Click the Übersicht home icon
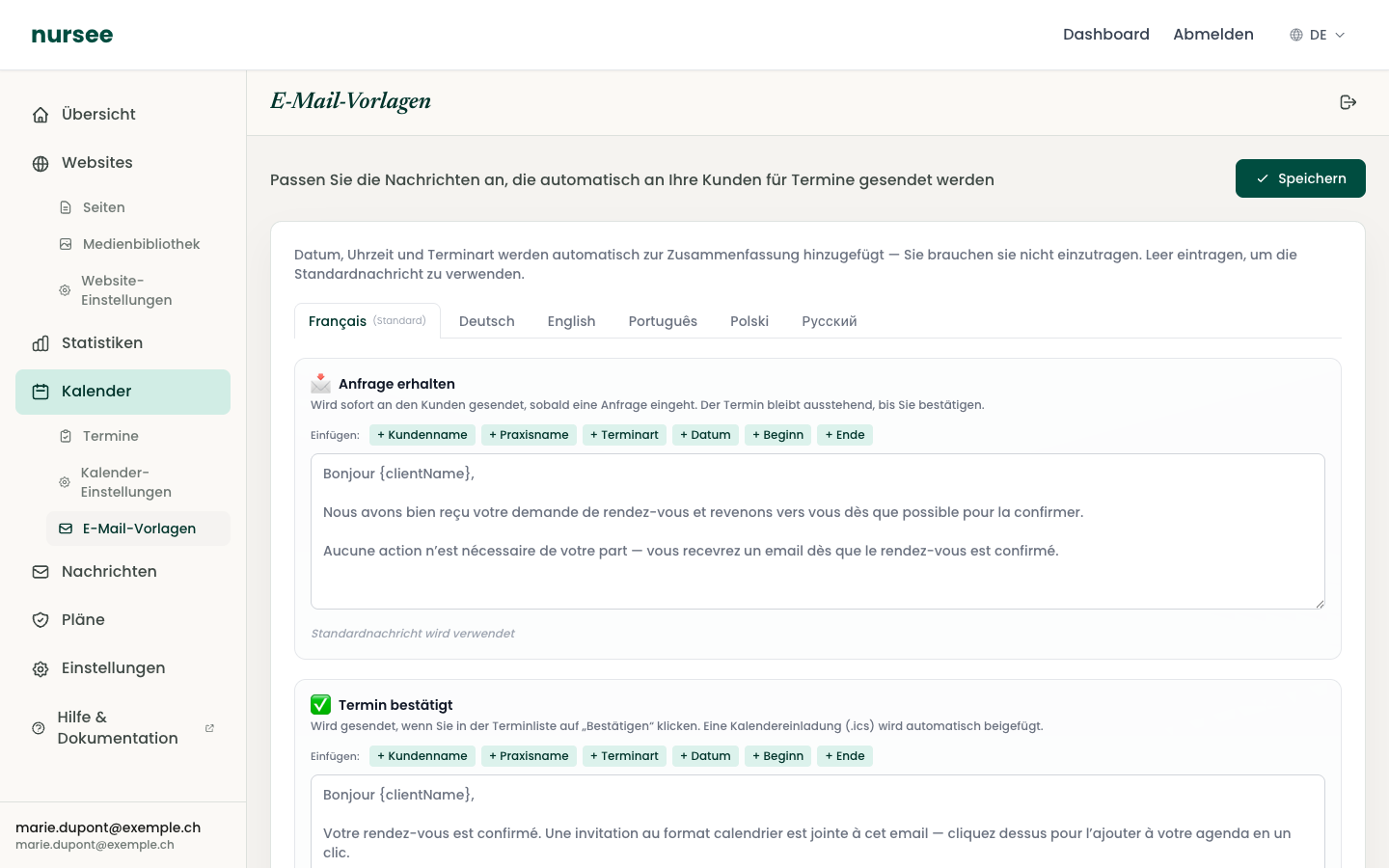The image size is (1389, 868). point(41,115)
